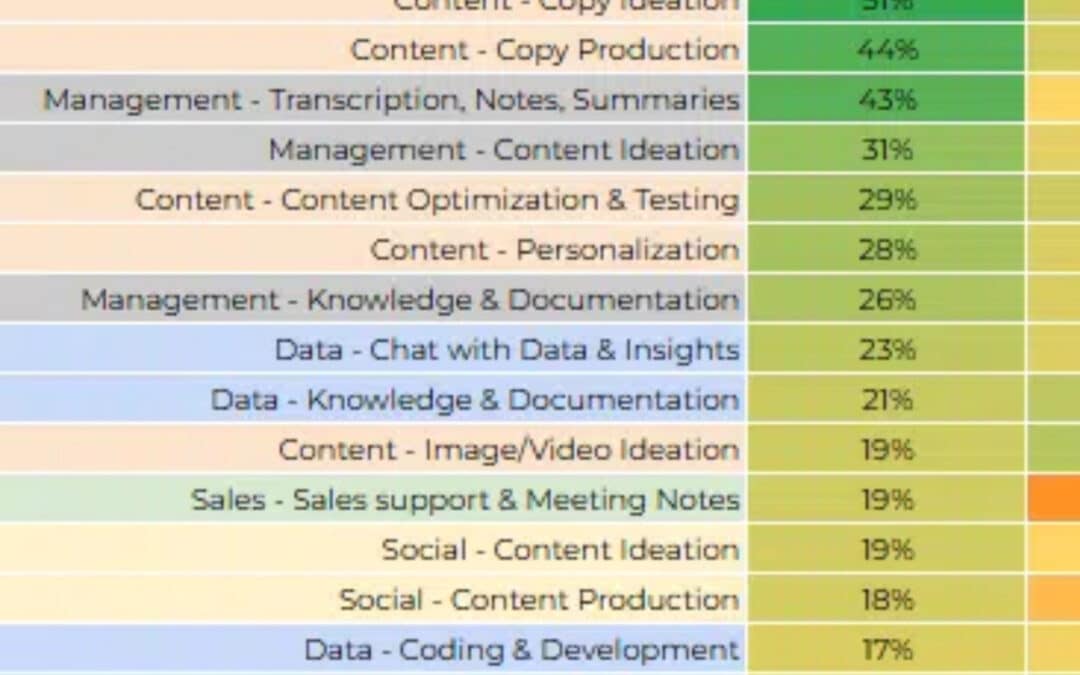
Task: Select Content - Content Optimization & Testing label
Action: 437,200
